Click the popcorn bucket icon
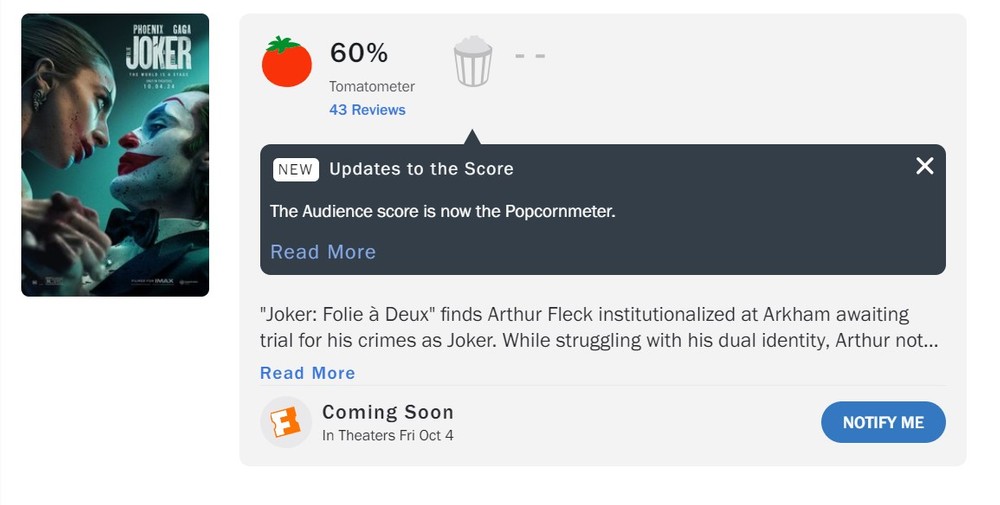The width and height of the screenshot is (1000, 505). [x=472, y=62]
